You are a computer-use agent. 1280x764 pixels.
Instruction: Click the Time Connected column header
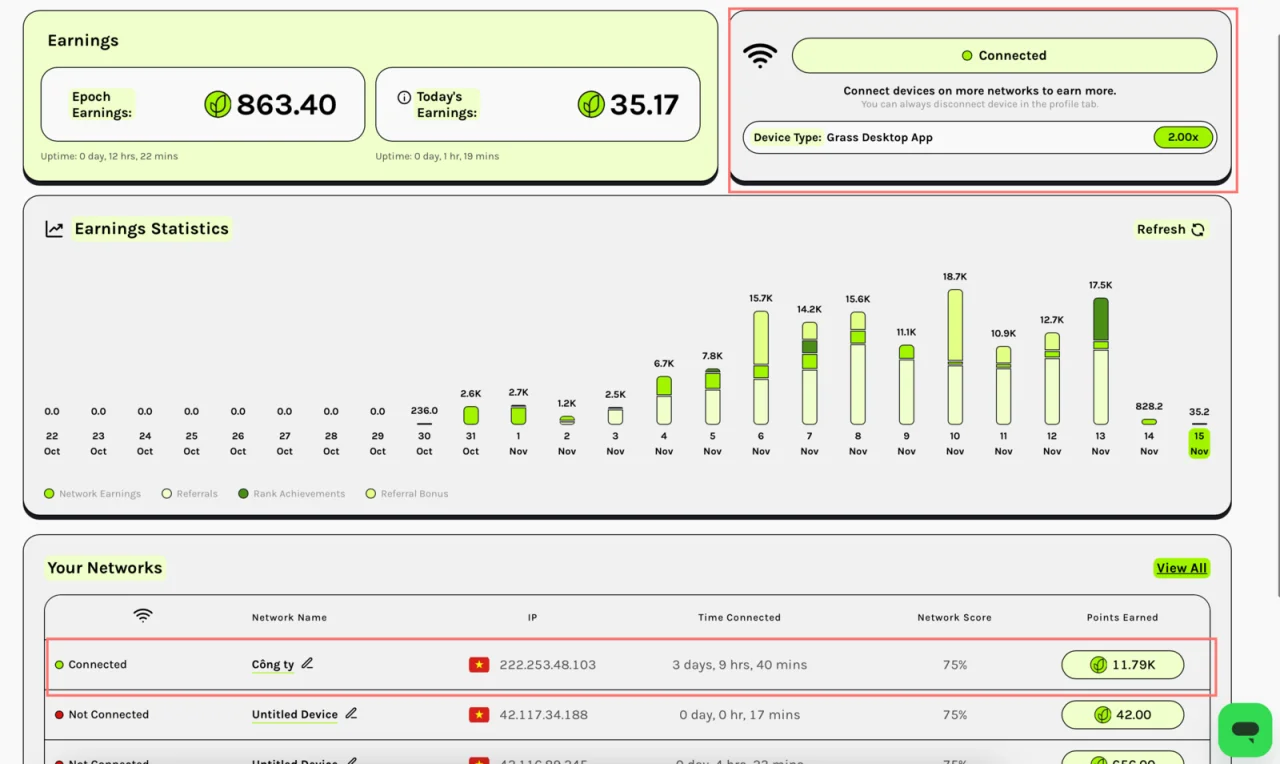[739, 617]
